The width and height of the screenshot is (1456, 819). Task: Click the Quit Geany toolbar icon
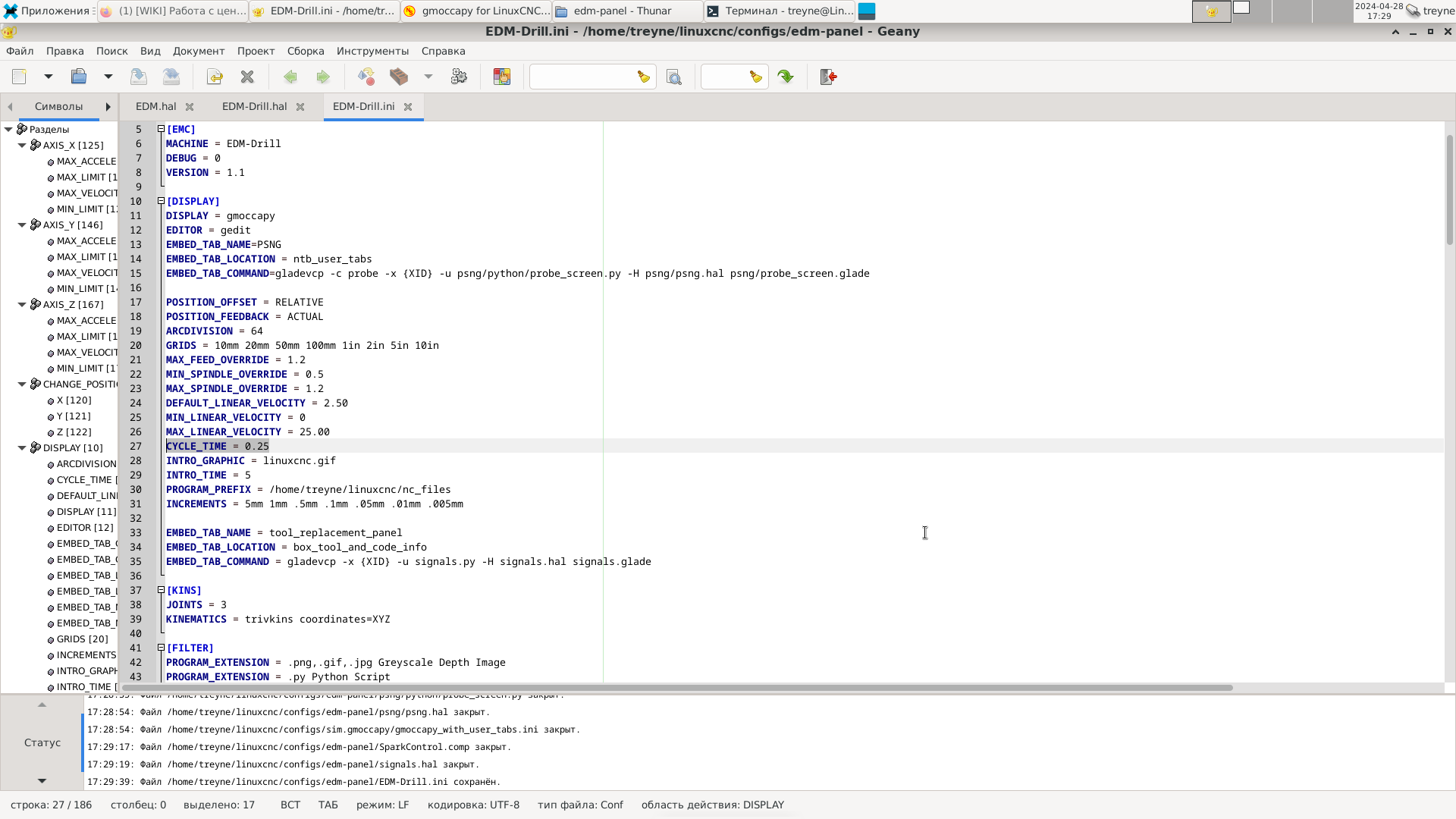pyautogui.click(x=828, y=77)
